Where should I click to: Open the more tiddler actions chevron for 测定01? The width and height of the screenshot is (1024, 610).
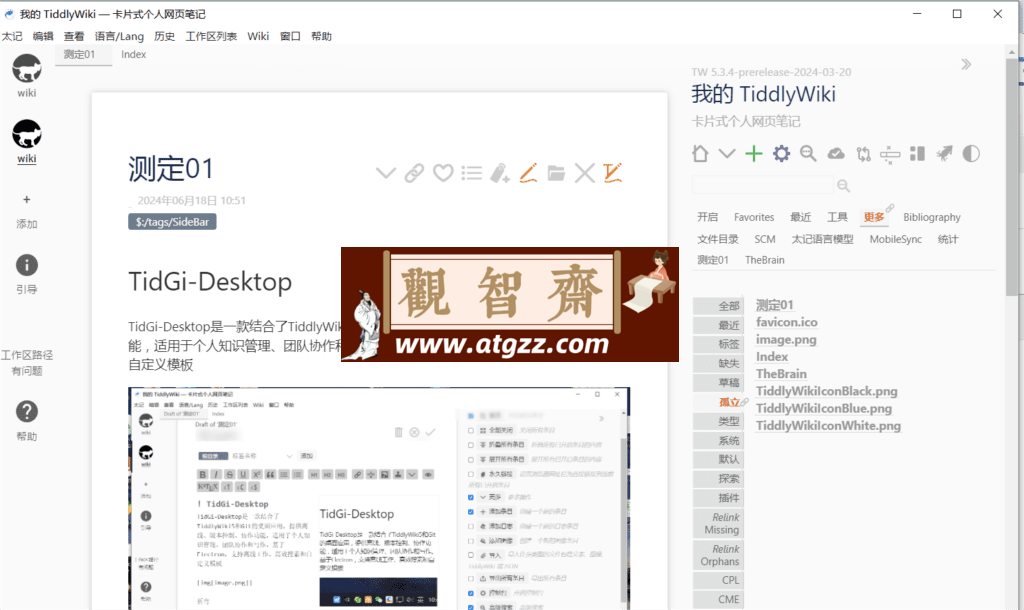pyautogui.click(x=386, y=173)
